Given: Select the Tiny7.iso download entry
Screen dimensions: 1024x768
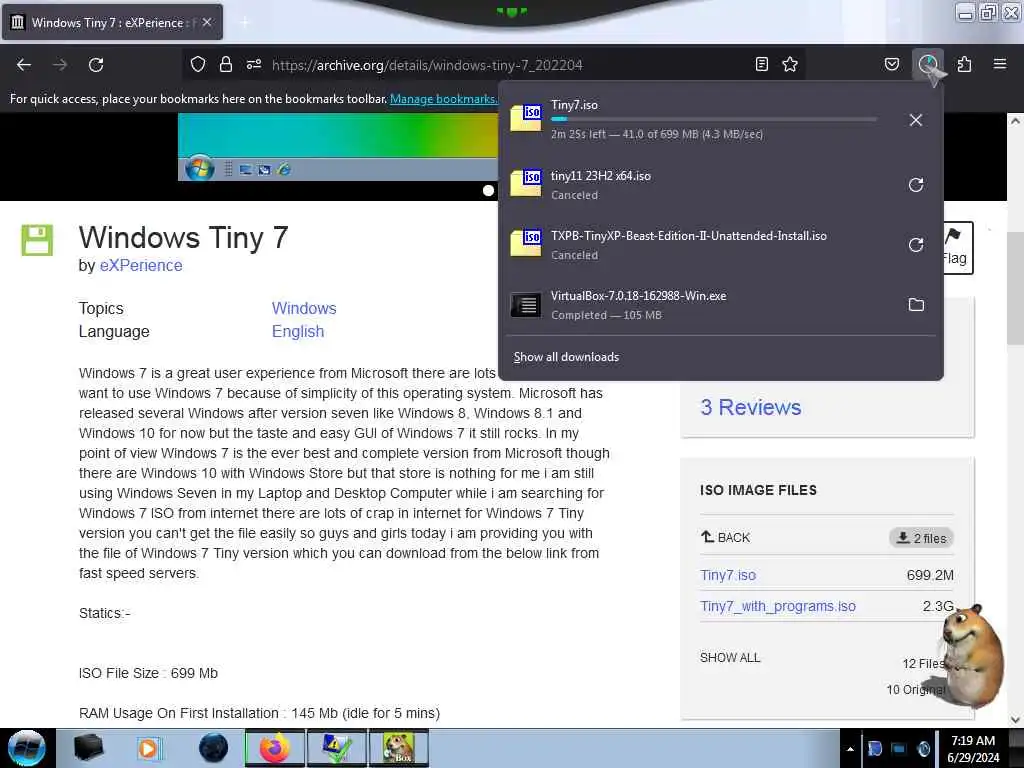Looking at the screenshot, I should tap(699, 120).
